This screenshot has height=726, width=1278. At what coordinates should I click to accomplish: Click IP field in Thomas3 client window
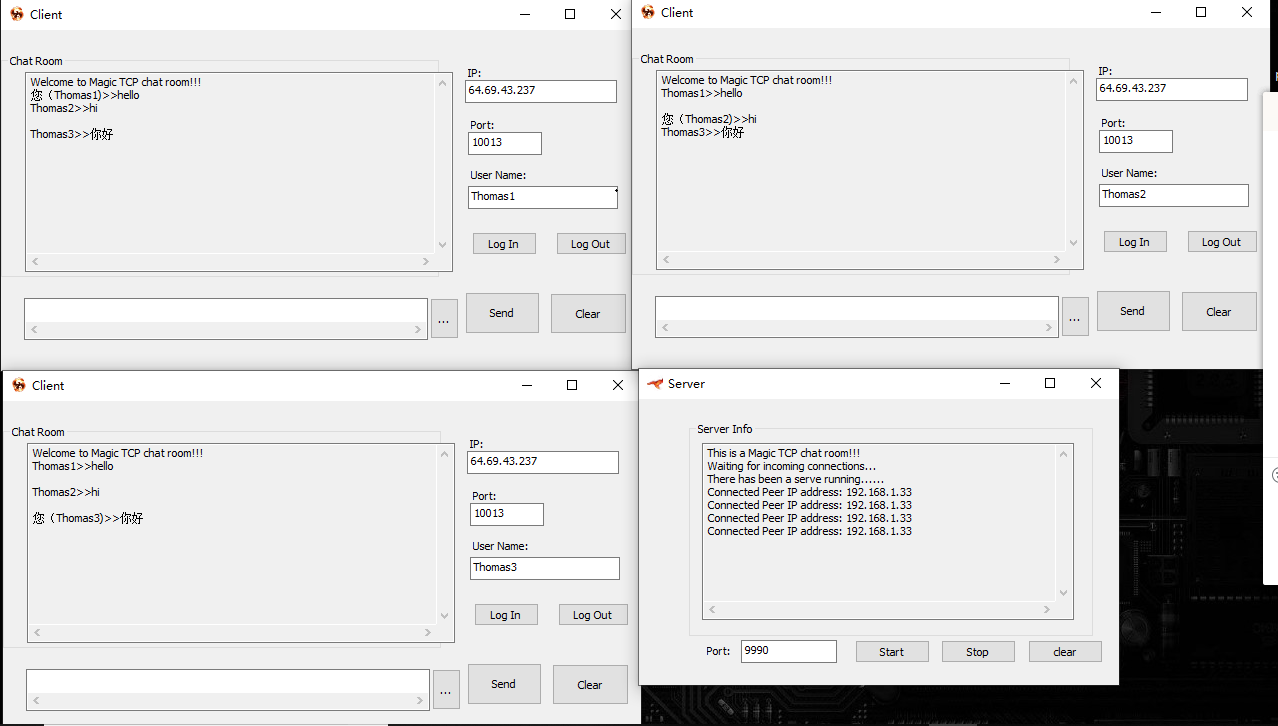tap(543, 462)
